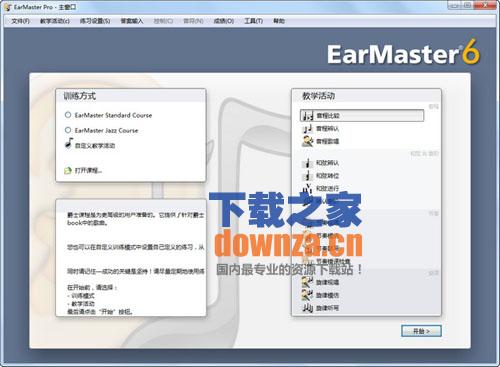Viewport: 500px width, 367px height.
Task: Select the 和弦进行 activity icon
Action: 307,188
